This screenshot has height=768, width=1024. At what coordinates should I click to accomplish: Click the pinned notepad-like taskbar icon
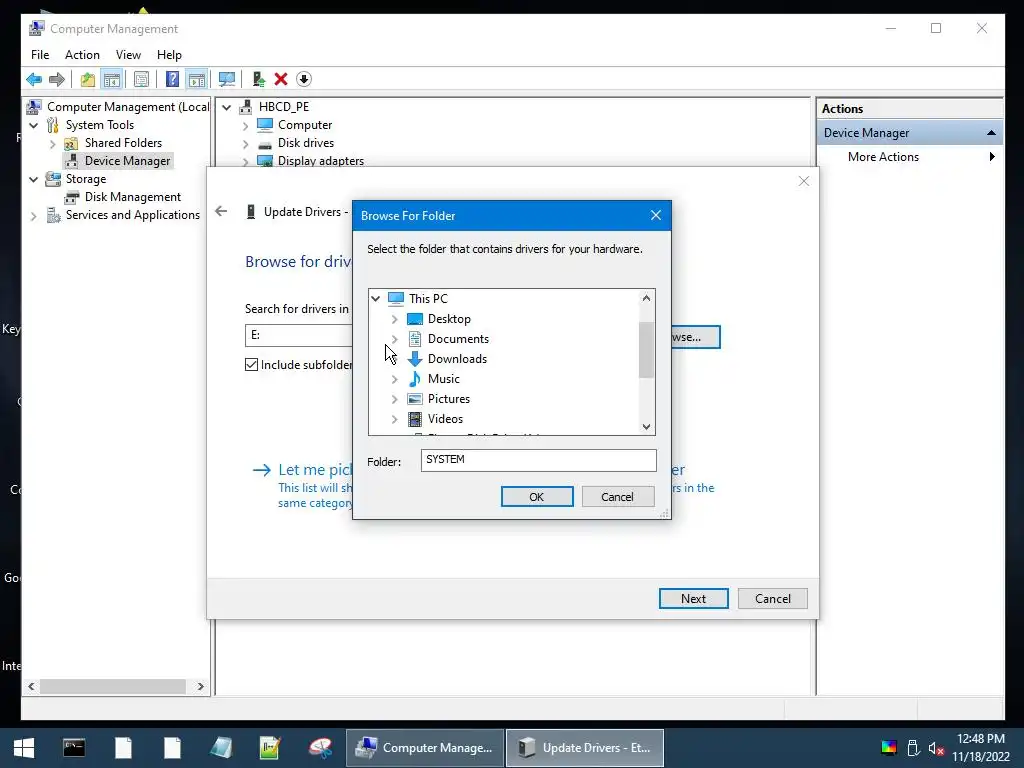click(221, 748)
